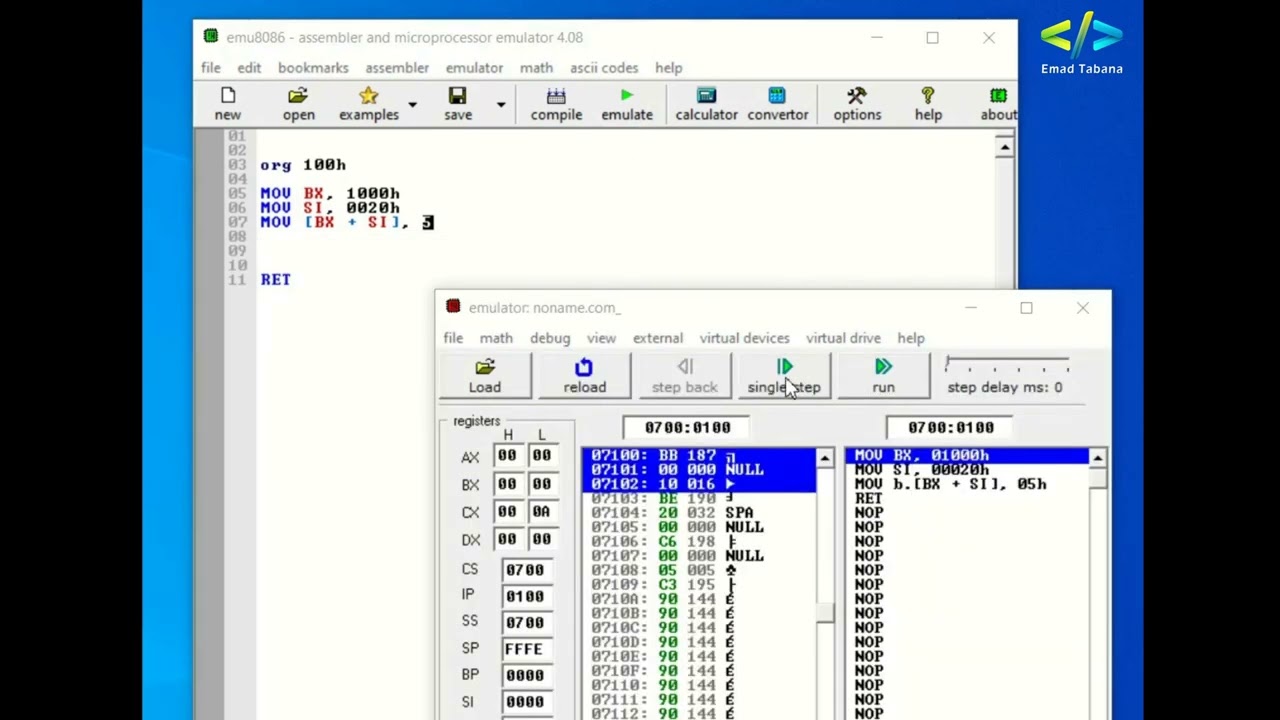Viewport: 1280px width, 720px height.
Task: Open the virtual devices menu
Action: pos(744,338)
